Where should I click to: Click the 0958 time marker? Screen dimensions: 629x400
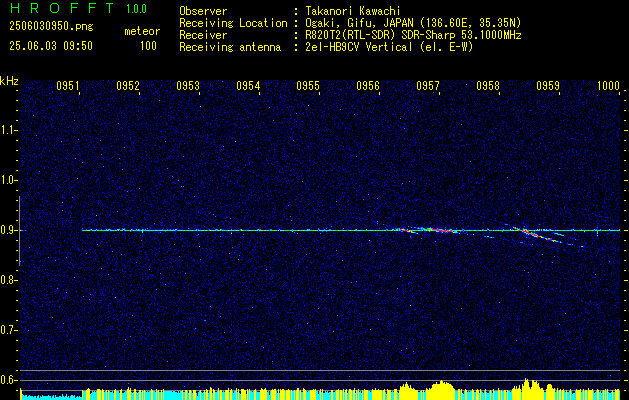point(488,86)
